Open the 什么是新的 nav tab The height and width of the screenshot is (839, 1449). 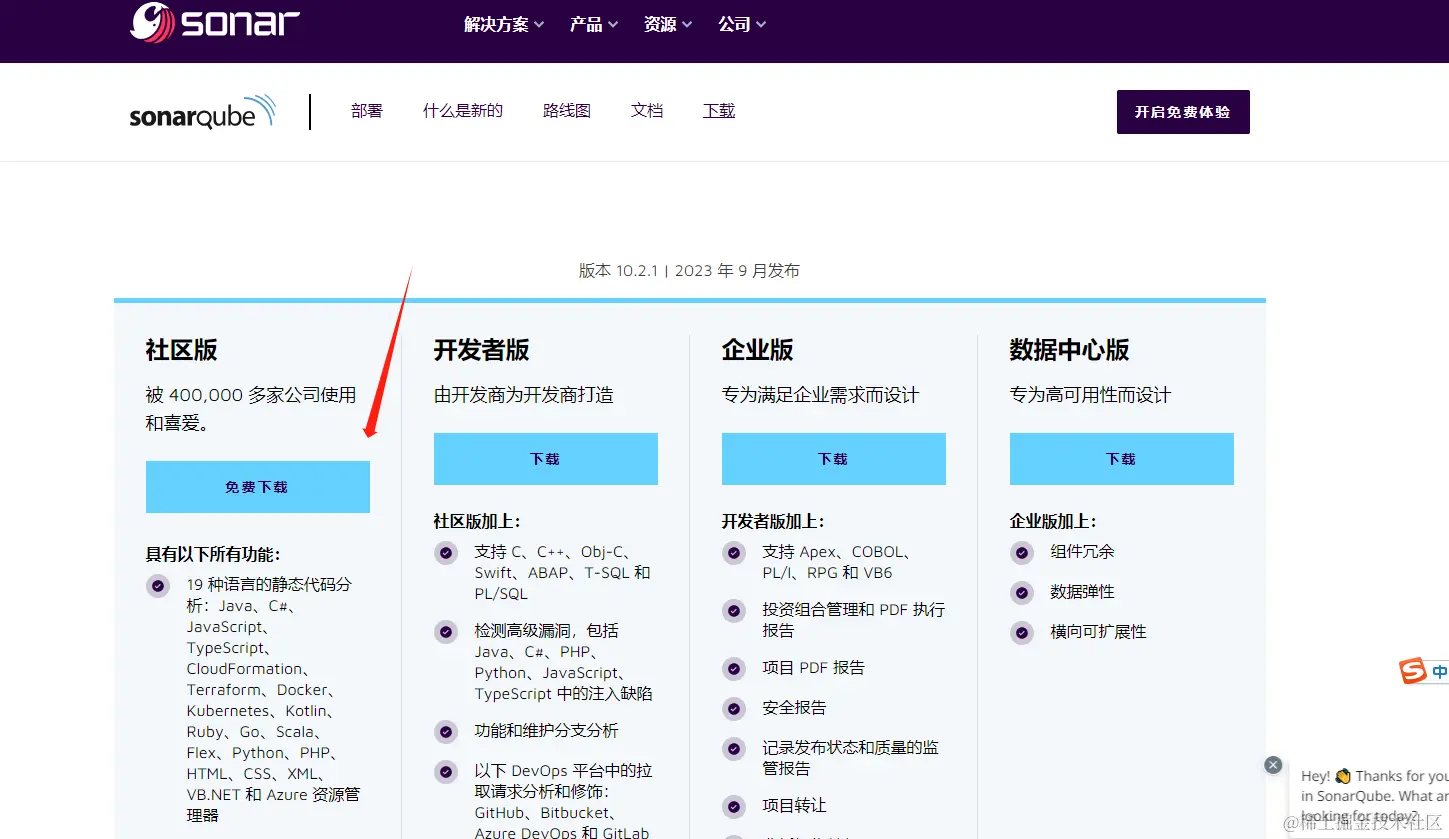click(463, 111)
